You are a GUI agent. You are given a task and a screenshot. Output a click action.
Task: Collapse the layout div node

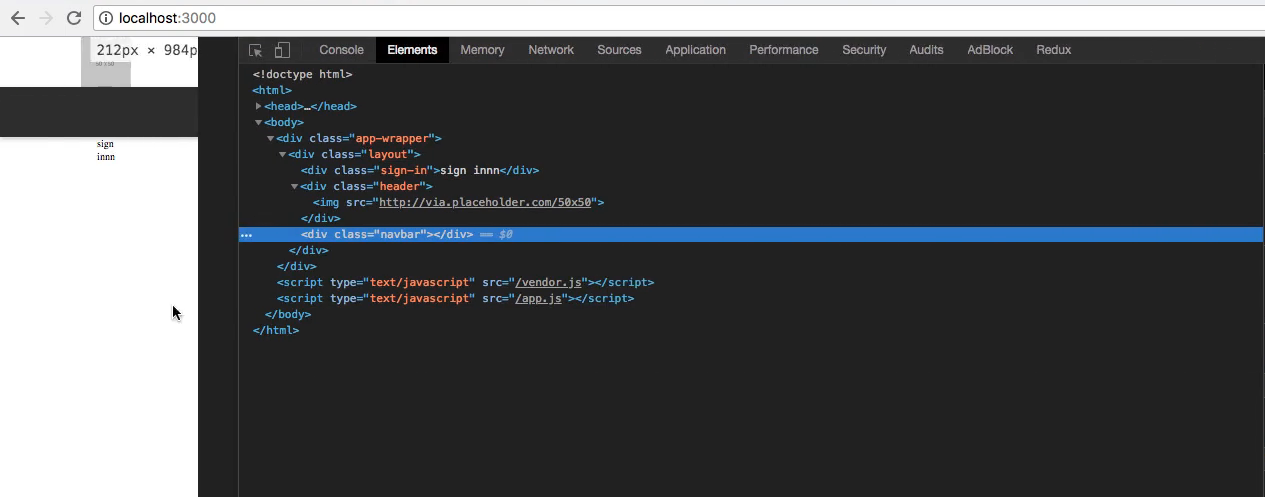pos(282,154)
